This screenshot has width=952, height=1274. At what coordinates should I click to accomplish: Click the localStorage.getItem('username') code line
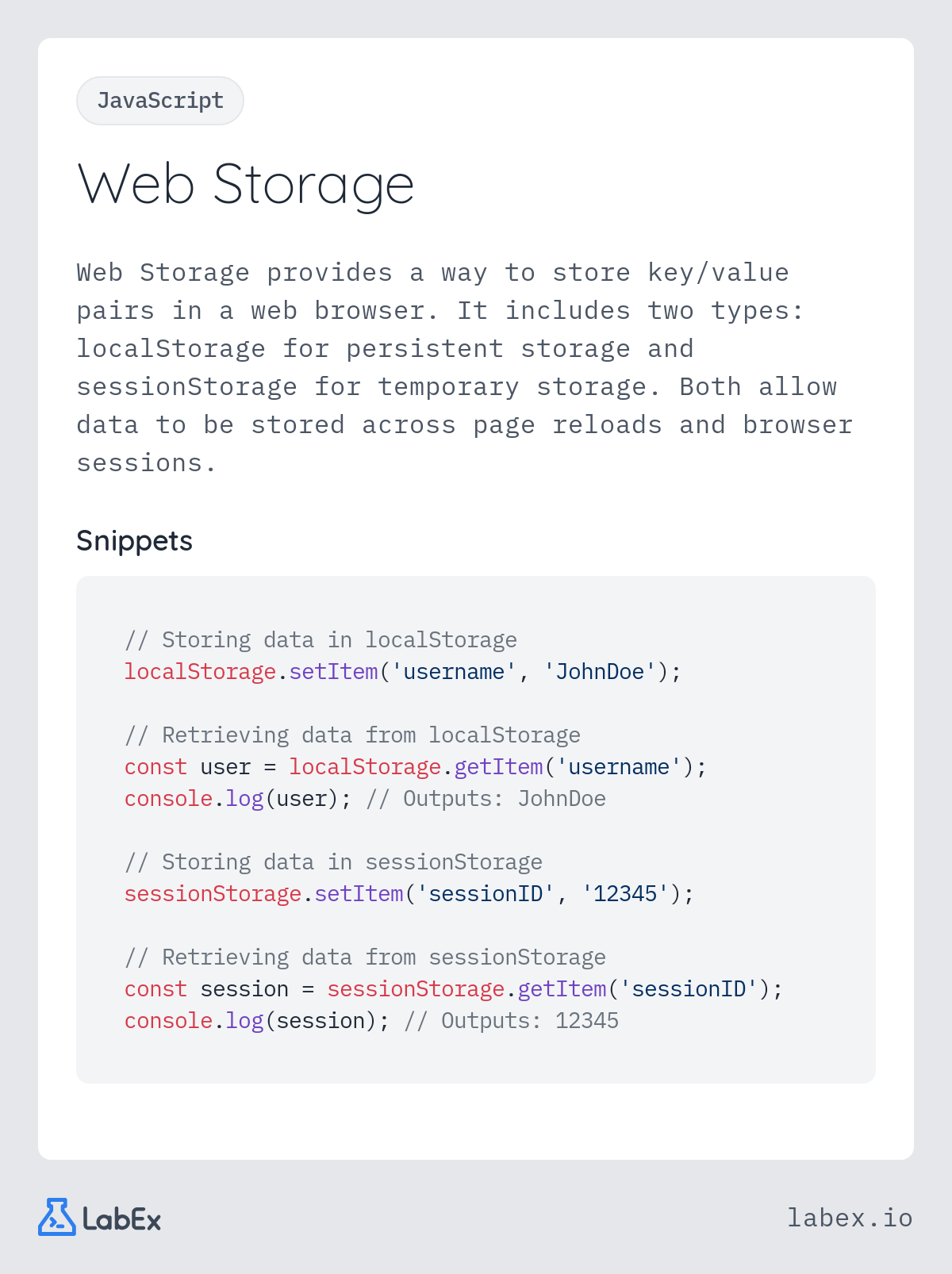coord(416,767)
